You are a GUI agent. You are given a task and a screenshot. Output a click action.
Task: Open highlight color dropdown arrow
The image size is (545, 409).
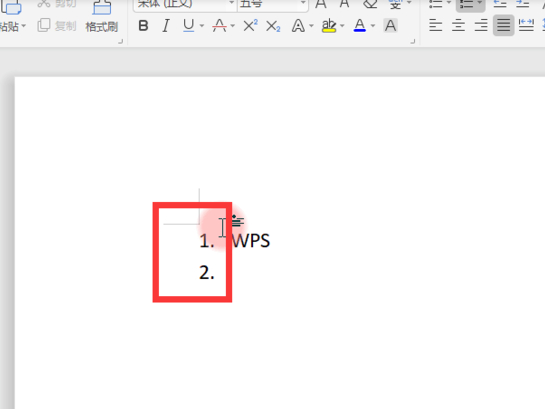coord(342,26)
